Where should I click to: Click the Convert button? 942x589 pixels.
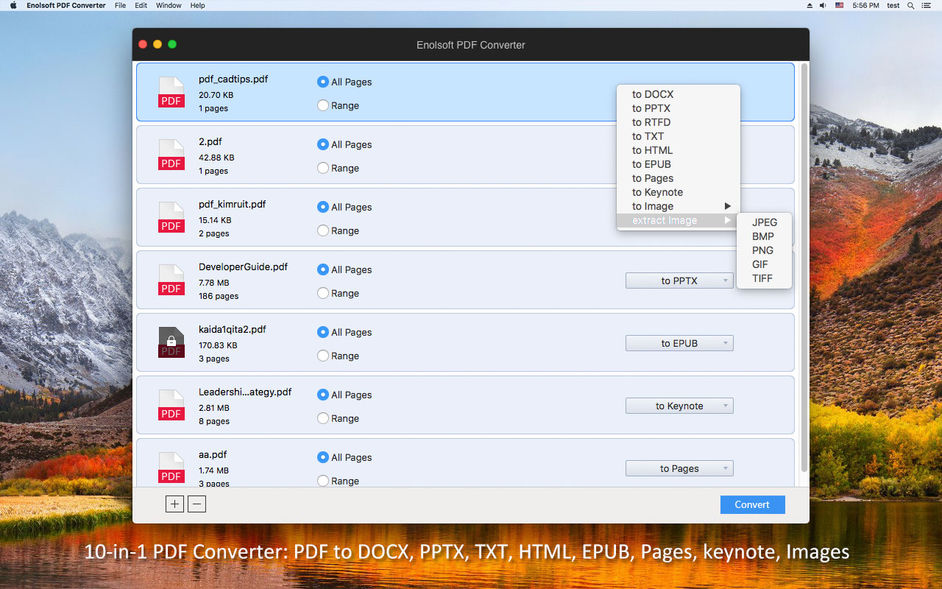(x=752, y=504)
